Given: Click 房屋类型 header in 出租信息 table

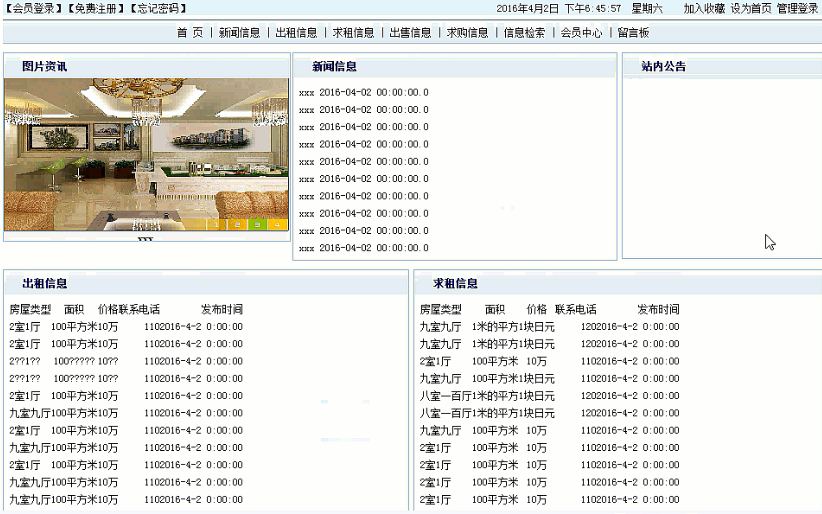Looking at the screenshot, I should coord(30,309).
